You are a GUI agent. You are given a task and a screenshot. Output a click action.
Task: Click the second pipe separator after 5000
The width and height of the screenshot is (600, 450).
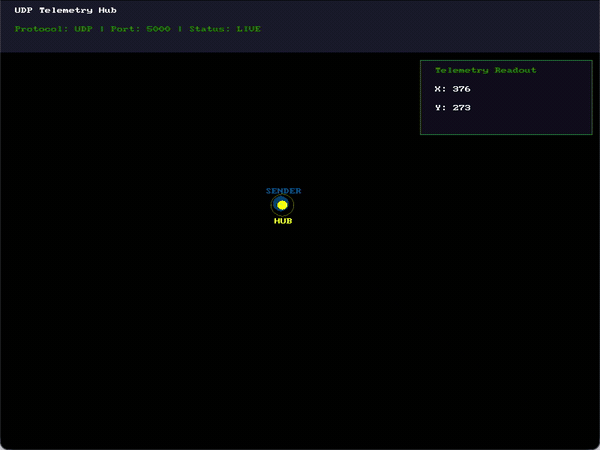click(180, 29)
